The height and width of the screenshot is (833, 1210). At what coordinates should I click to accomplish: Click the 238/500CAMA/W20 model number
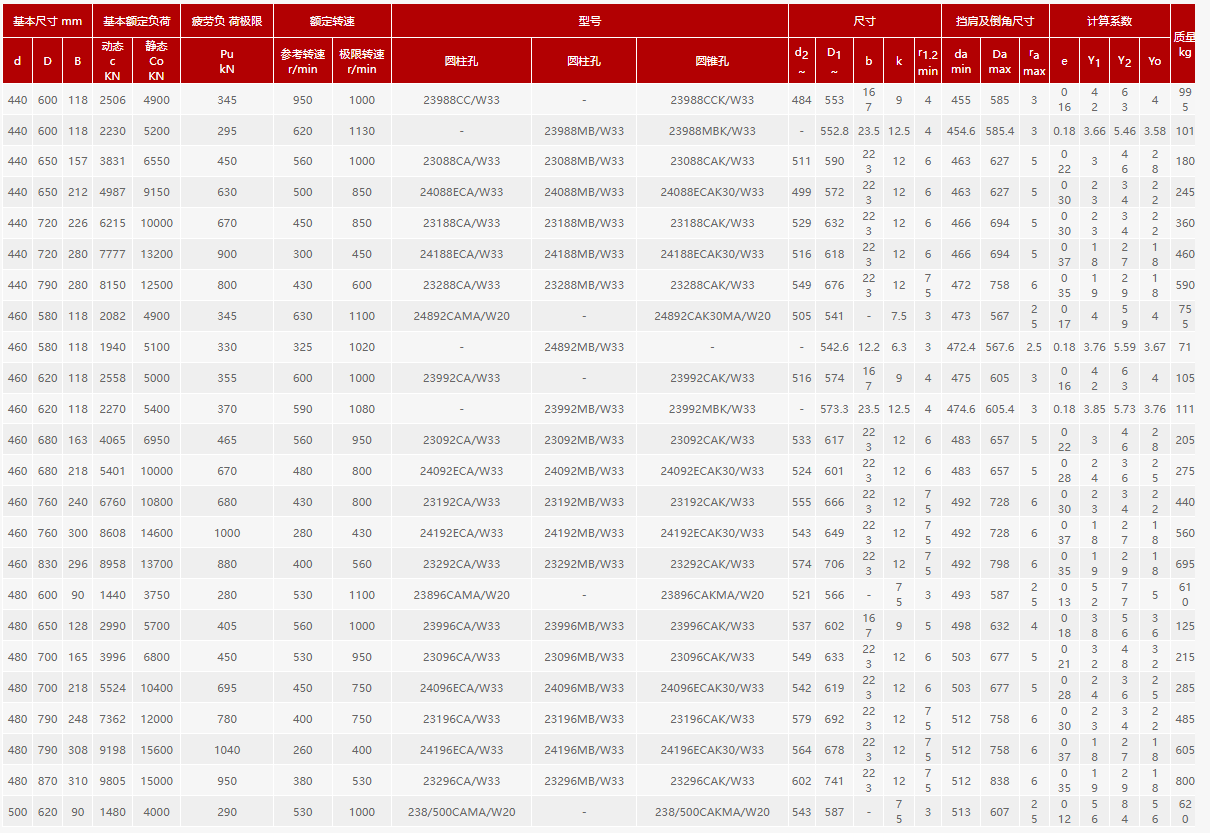coord(461,813)
